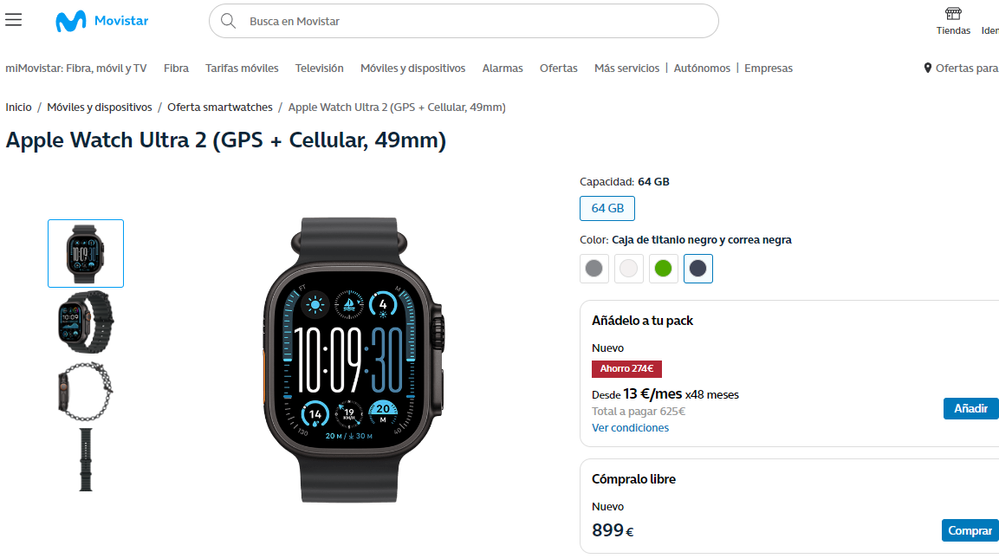This screenshot has width=999, height=559.
Task: Click the Movistar logo
Action: pyautogui.click(x=102, y=21)
